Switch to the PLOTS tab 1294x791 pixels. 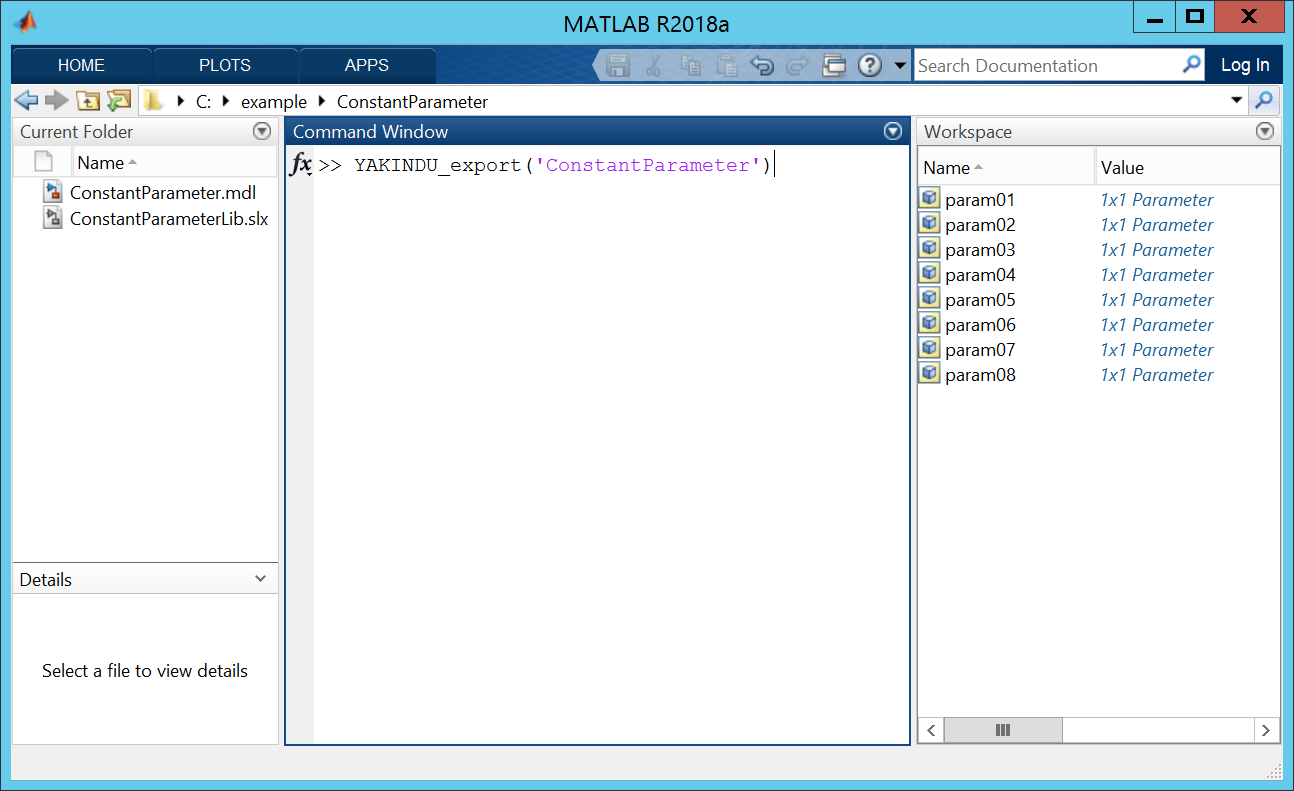coord(224,65)
